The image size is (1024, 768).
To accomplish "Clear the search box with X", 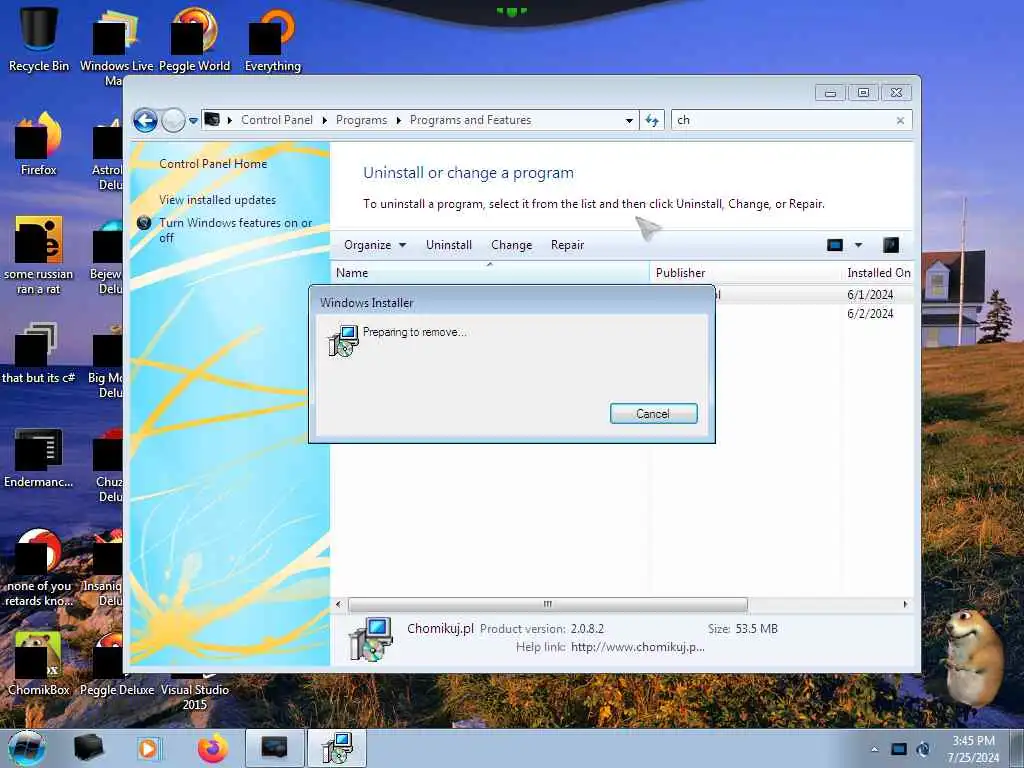I will click(x=901, y=120).
